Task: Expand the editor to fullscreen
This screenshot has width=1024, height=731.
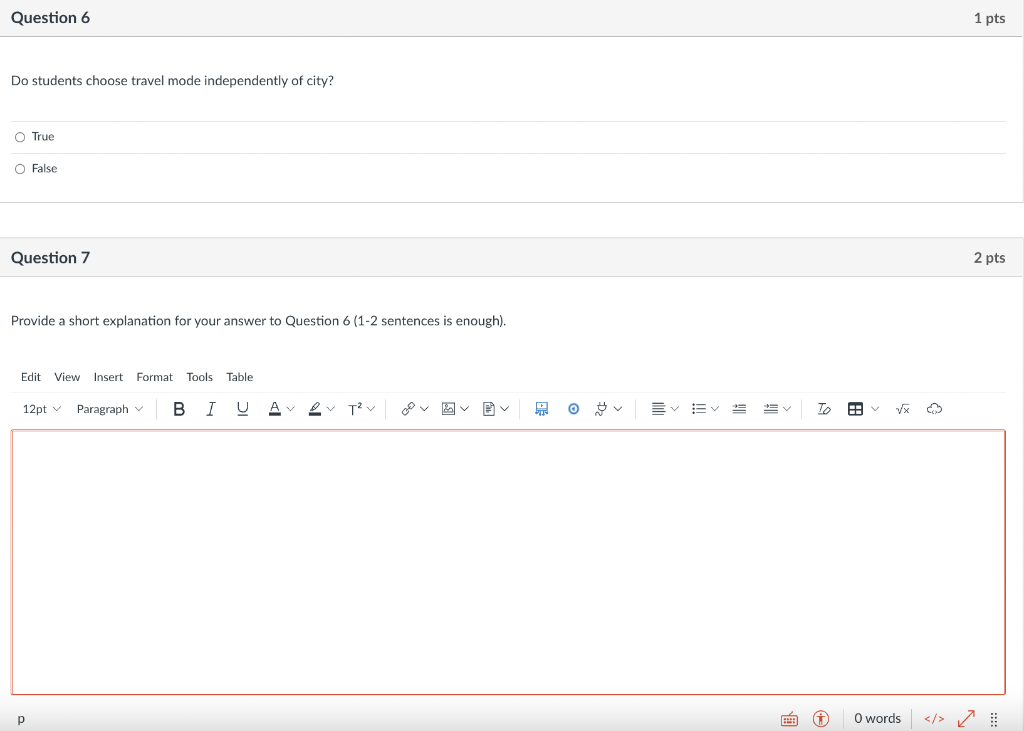Action: coord(965,718)
